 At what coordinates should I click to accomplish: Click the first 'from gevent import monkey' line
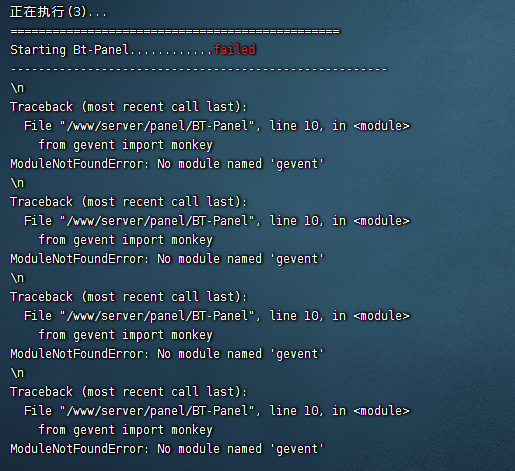coord(126,145)
